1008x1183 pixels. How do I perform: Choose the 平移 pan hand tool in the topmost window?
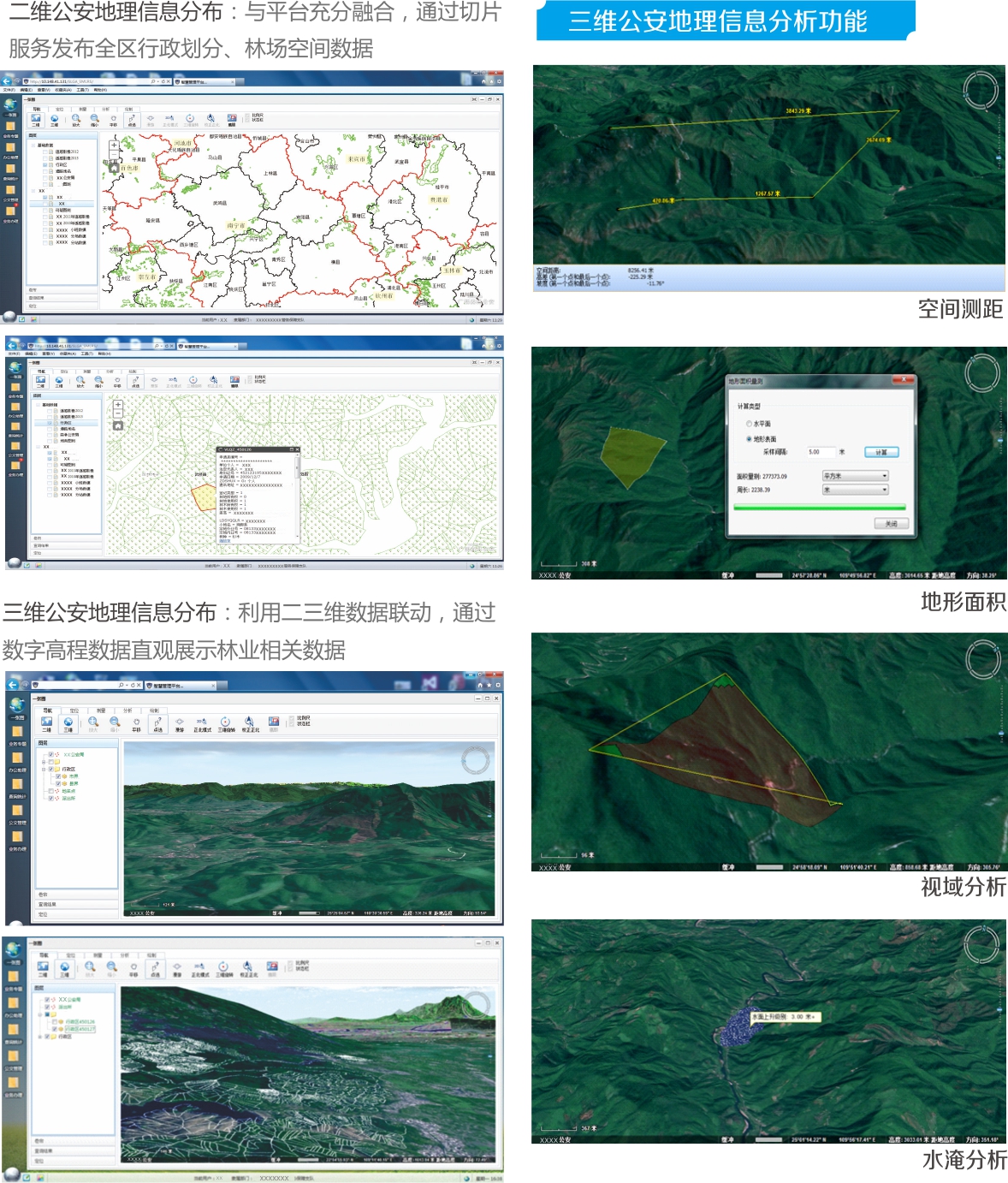click(x=113, y=119)
